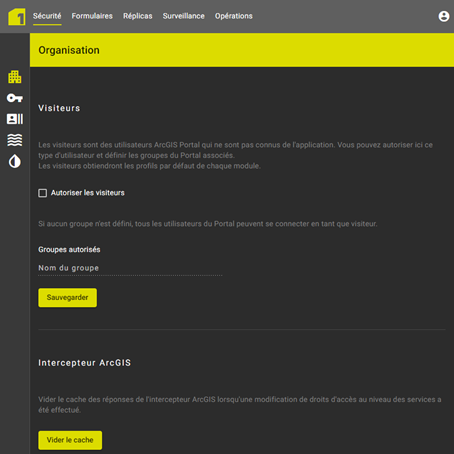Click the yellow app logo icon

click(x=17, y=16)
